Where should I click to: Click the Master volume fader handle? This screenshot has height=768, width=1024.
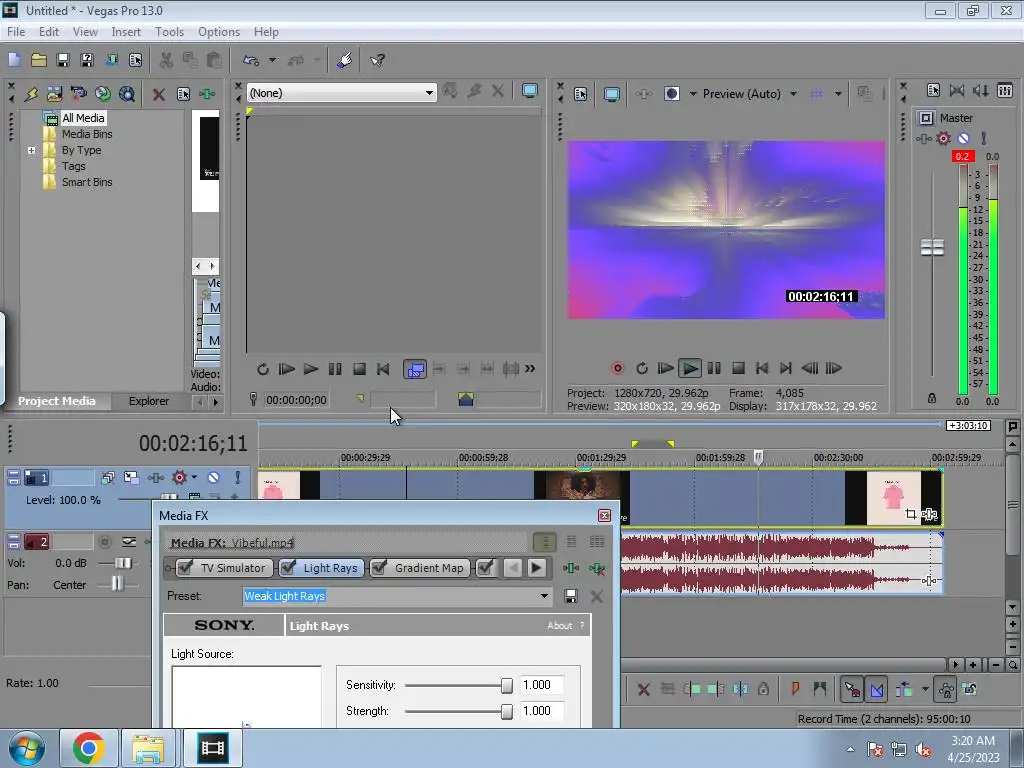point(932,248)
